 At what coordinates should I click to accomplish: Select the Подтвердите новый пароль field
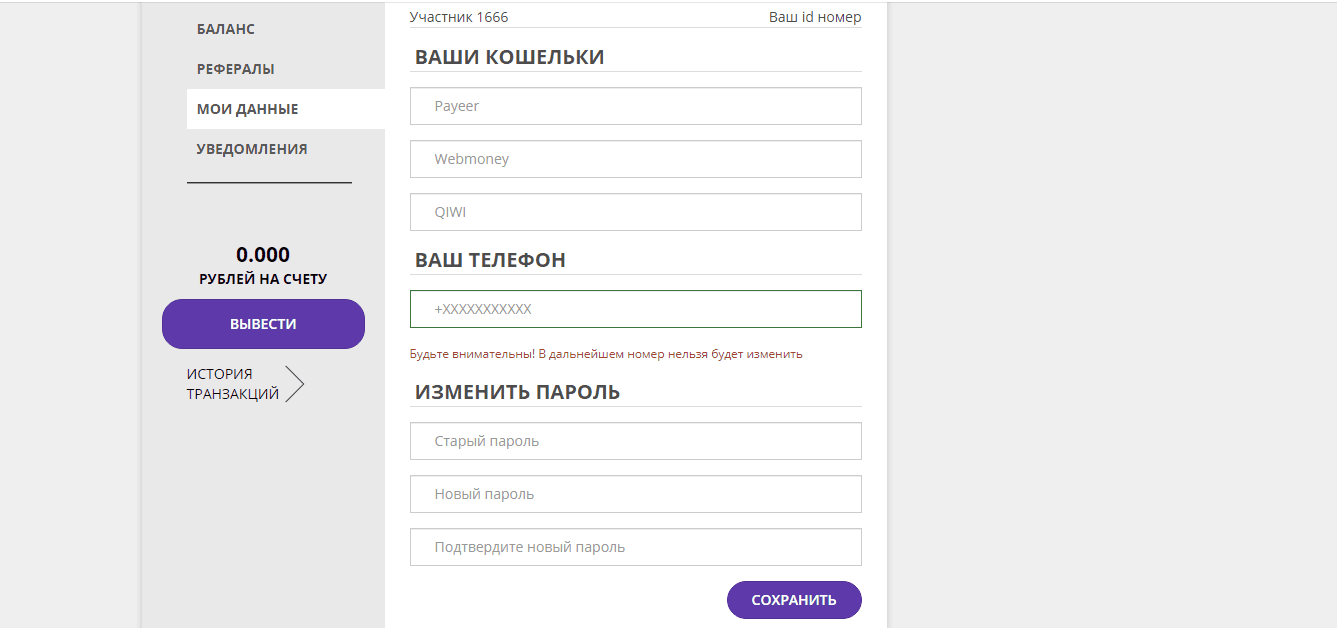coord(636,546)
